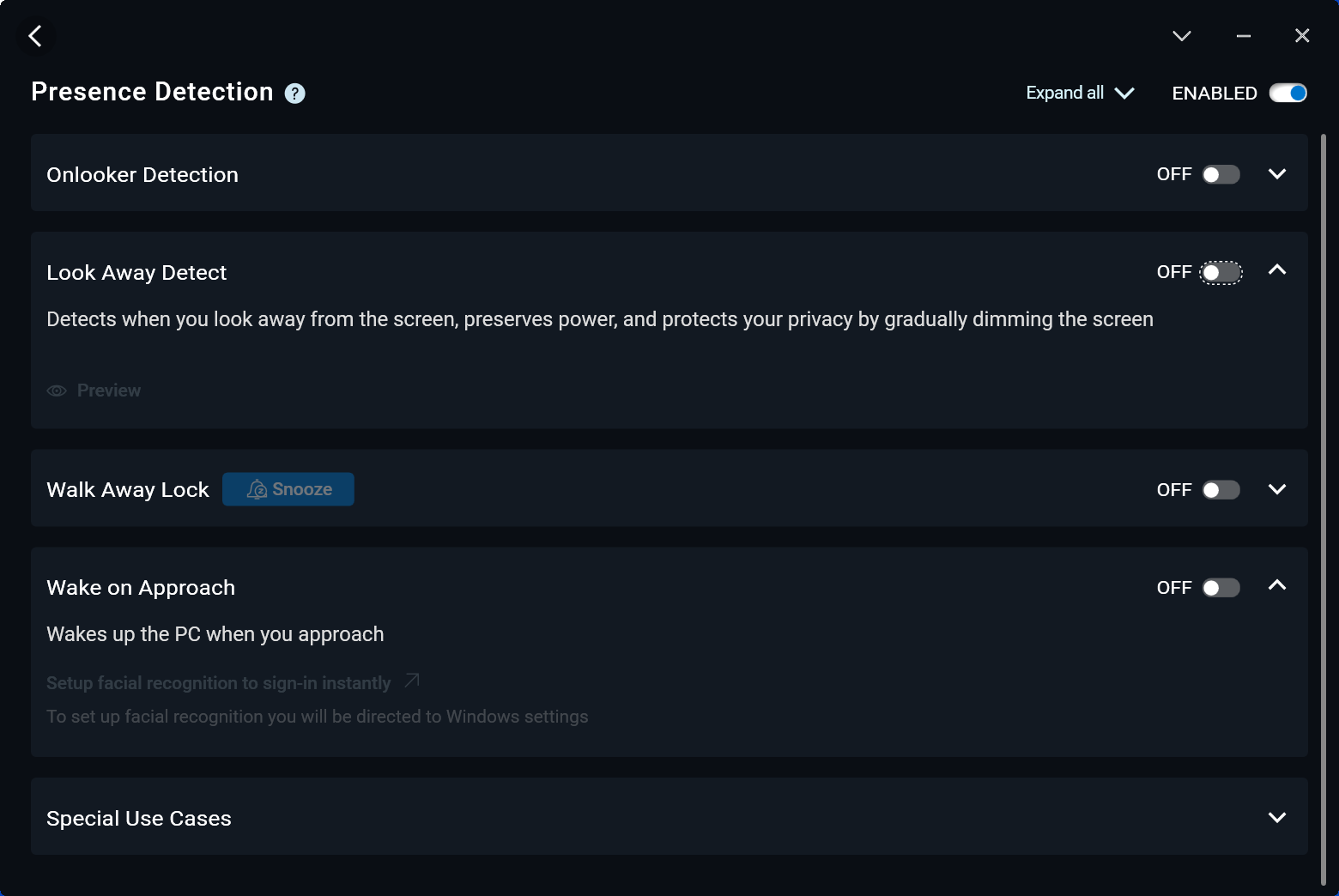Viewport: 1339px width, 896px height.
Task: Click the Preview eye icon
Action: pos(57,391)
